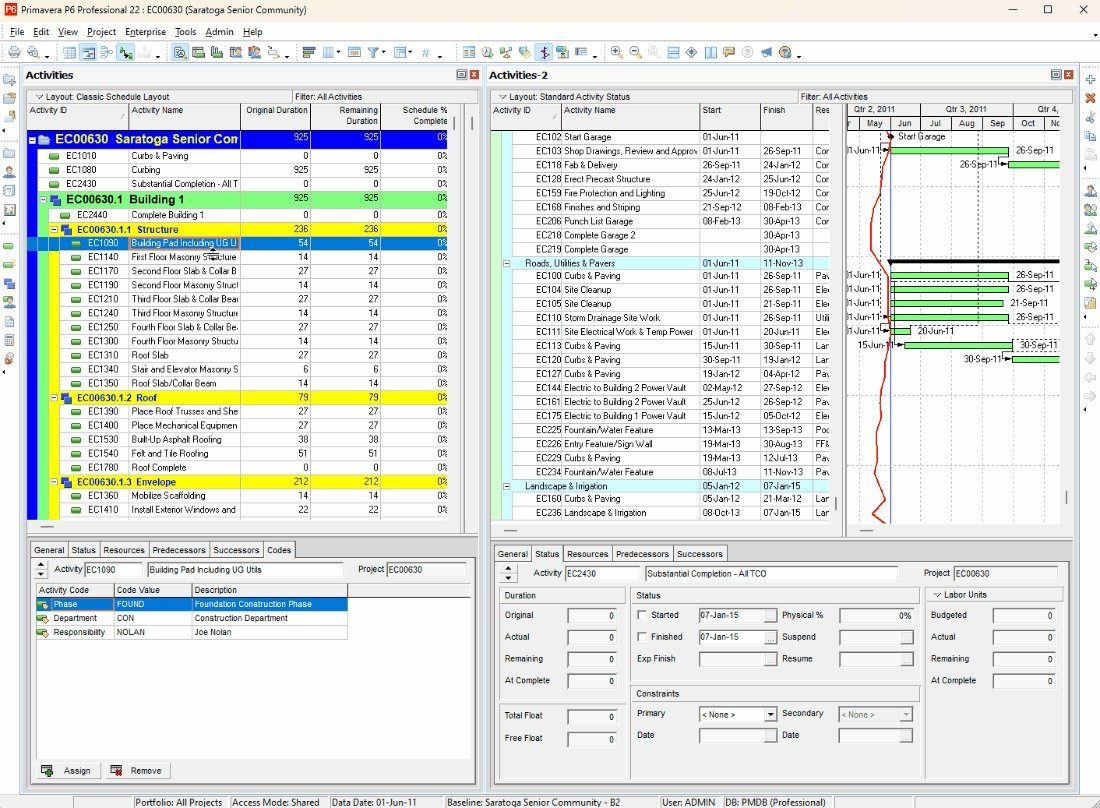Click the Started date field showing 07-Jan-15
The height and width of the screenshot is (808, 1100).
pyautogui.click(x=731, y=616)
